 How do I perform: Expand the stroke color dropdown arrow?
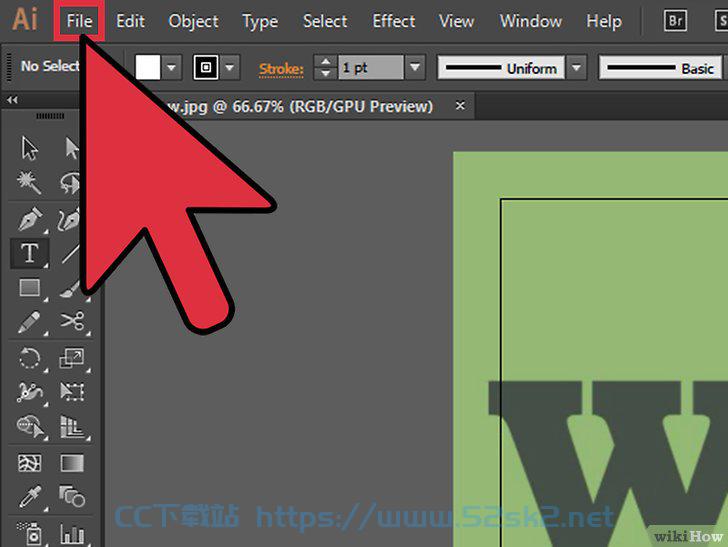(229, 67)
